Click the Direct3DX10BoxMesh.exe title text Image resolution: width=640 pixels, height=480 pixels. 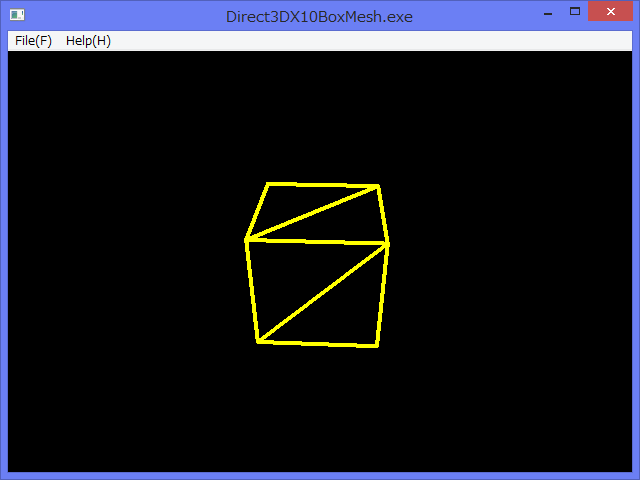319,17
